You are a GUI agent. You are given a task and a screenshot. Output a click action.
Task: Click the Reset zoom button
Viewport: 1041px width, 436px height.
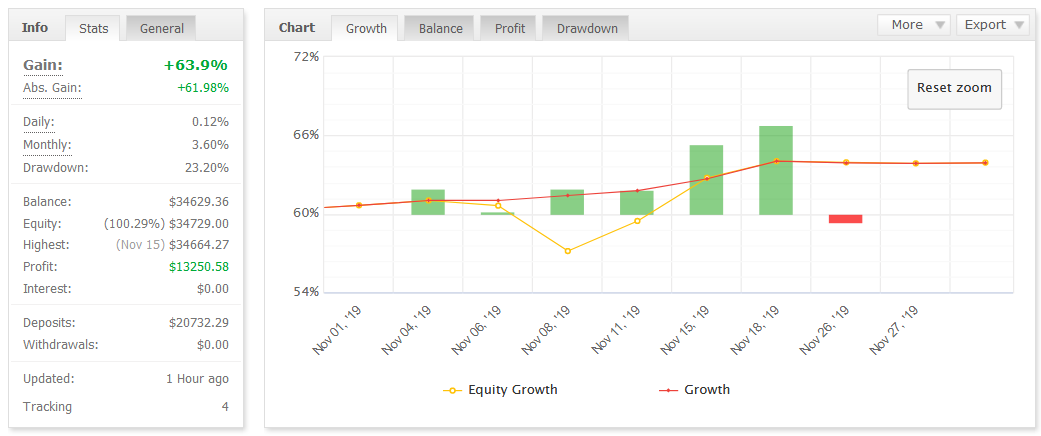[x=954, y=88]
